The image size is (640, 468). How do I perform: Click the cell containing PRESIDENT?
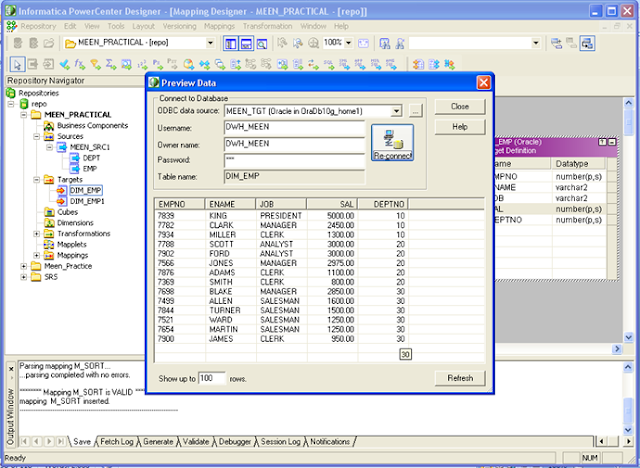tap(281, 215)
